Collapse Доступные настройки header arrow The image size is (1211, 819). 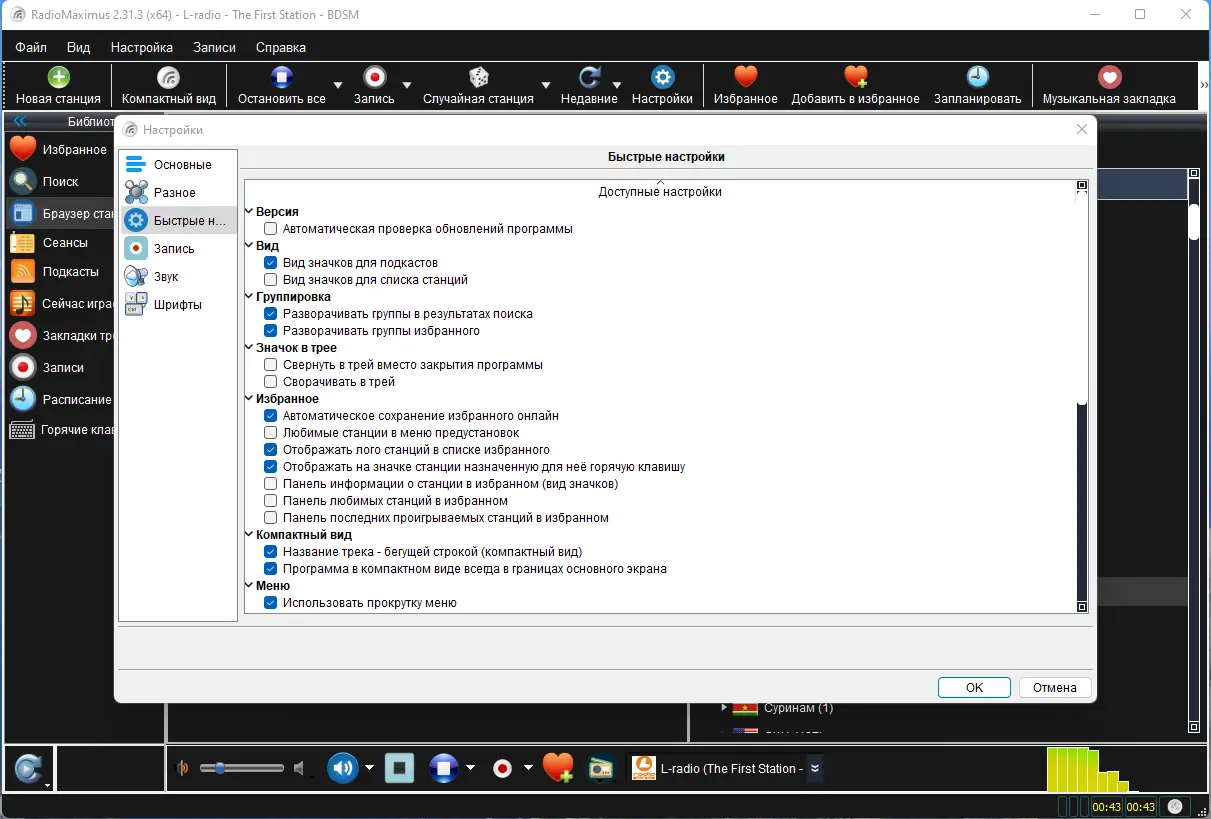tap(660, 182)
